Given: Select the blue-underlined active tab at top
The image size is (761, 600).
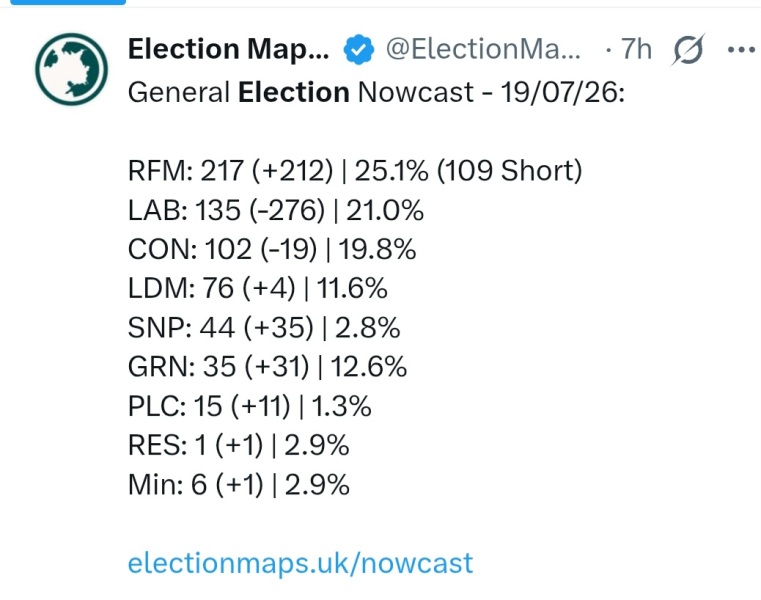Looking at the screenshot, I should click(x=68, y=2).
